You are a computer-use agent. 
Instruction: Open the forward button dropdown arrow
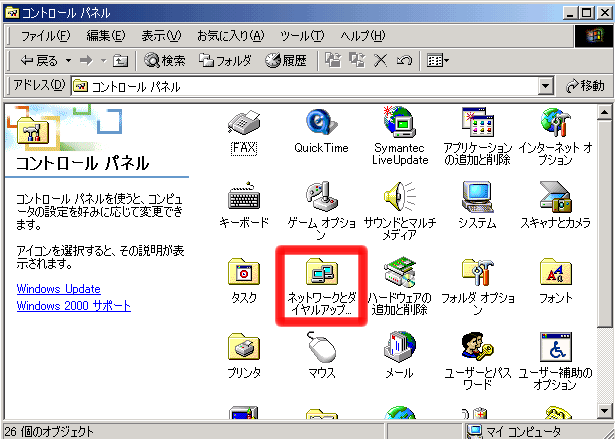point(104,60)
